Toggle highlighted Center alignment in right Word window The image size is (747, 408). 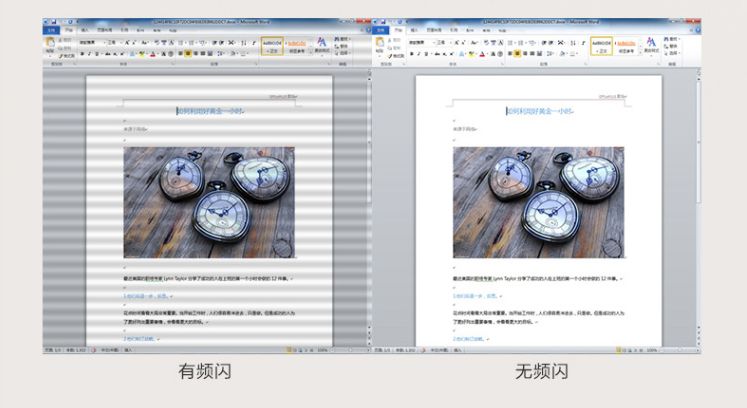coord(517,53)
